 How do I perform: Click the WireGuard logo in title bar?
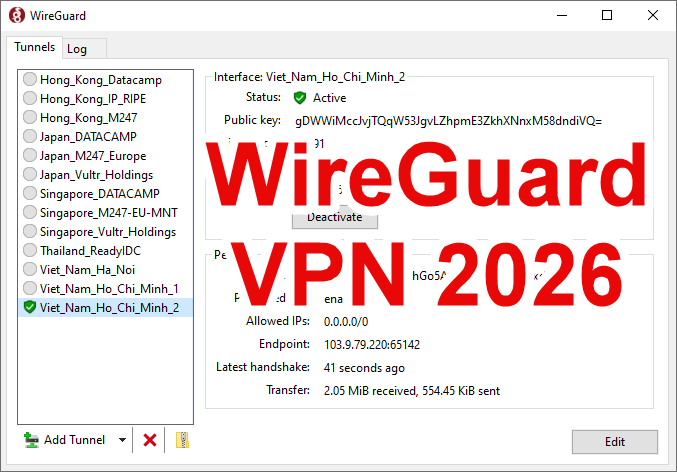pyautogui.click(x=17, y=16)
